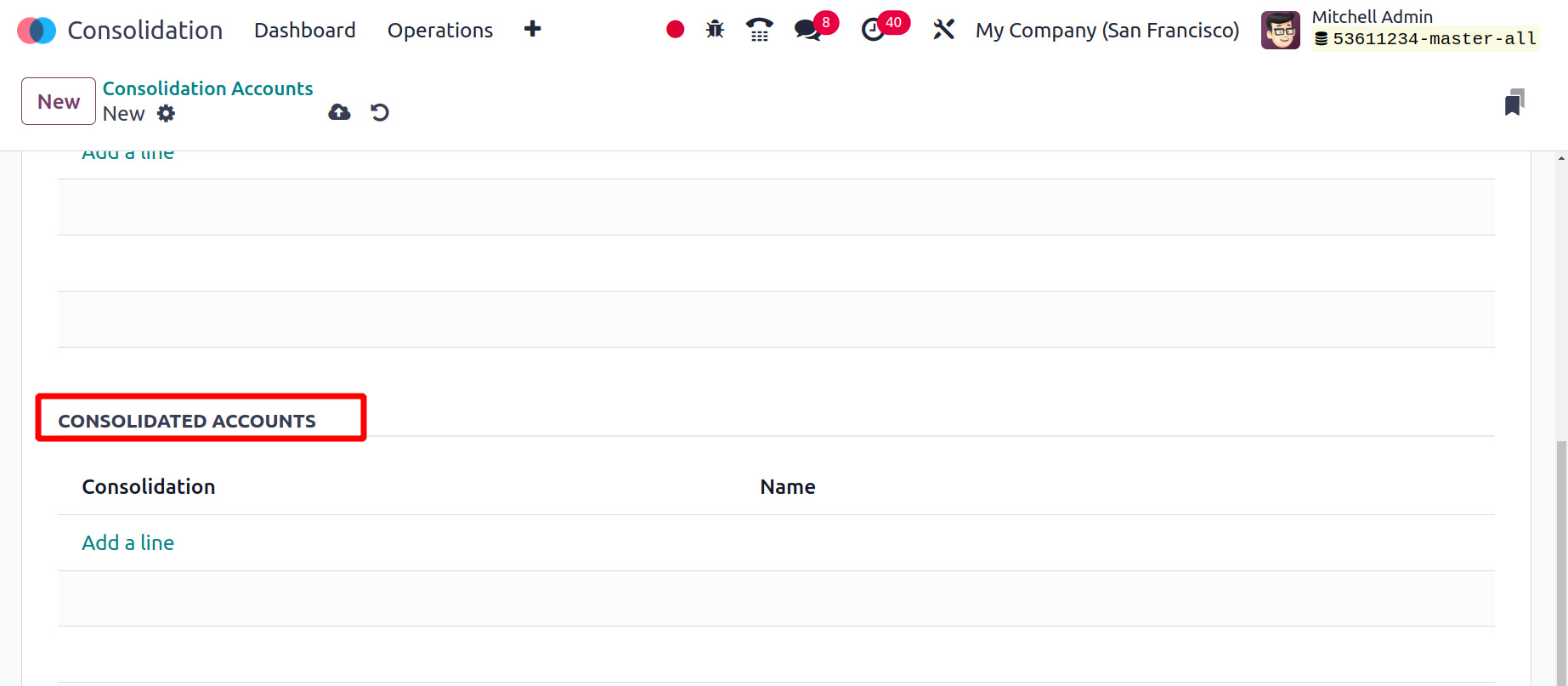Open the My Company (San Francisco) switcher
This screenshot has height=686, width=1568.
pyautogui.click(x=1107, y=31)
